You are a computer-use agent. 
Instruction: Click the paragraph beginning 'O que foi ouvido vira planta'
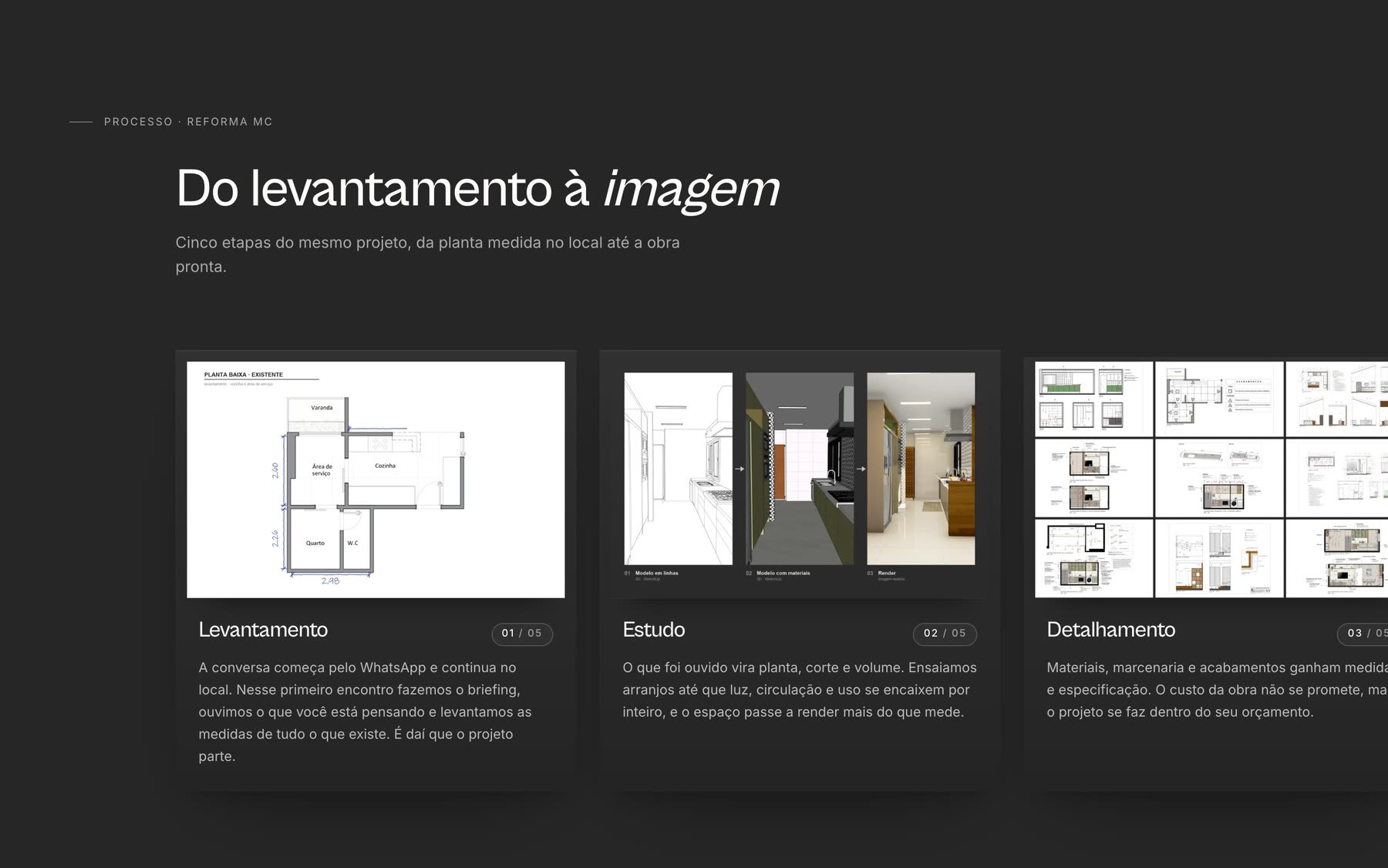coord(800,690)
